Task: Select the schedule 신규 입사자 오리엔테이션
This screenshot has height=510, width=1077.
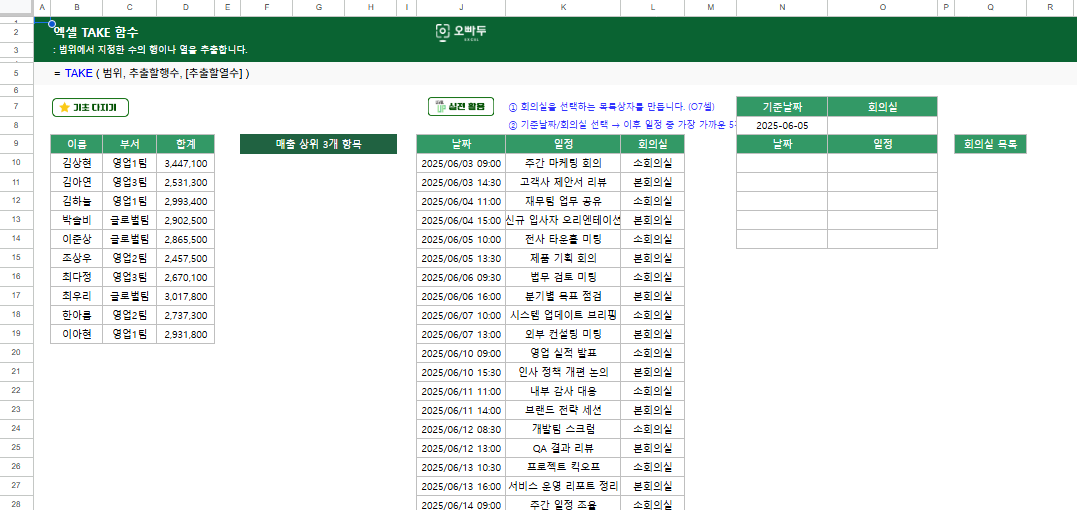Action: coord(563,220)
